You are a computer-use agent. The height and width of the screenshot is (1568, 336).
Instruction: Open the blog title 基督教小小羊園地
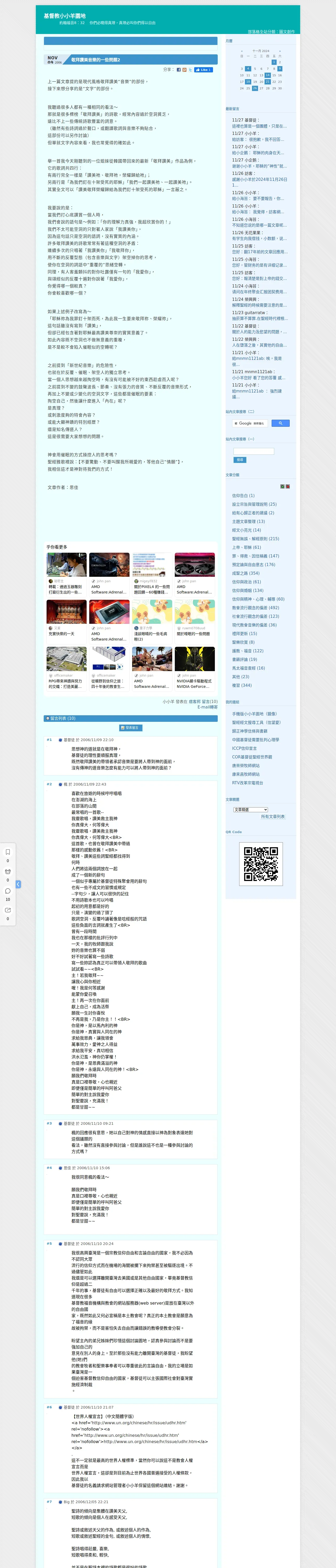coord(65,16)
